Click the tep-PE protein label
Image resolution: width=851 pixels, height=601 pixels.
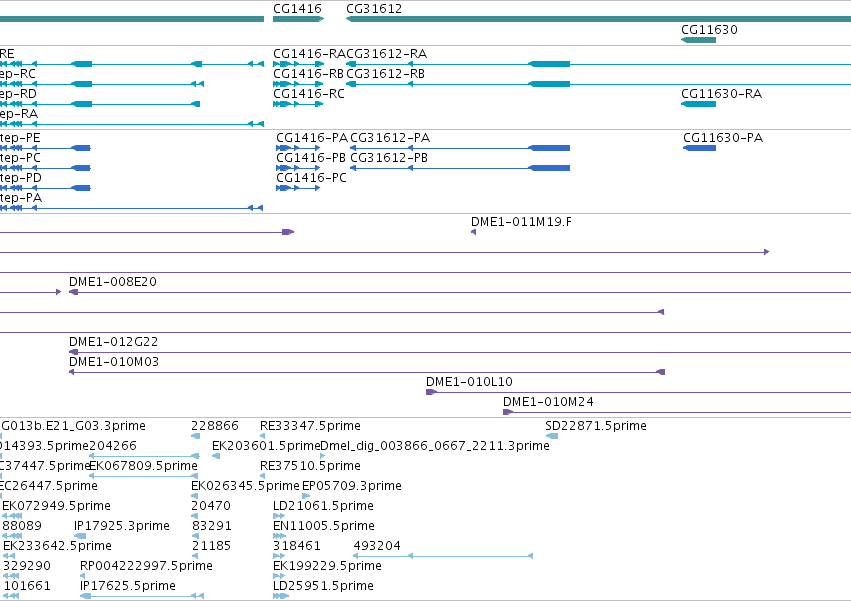point(20,138)
